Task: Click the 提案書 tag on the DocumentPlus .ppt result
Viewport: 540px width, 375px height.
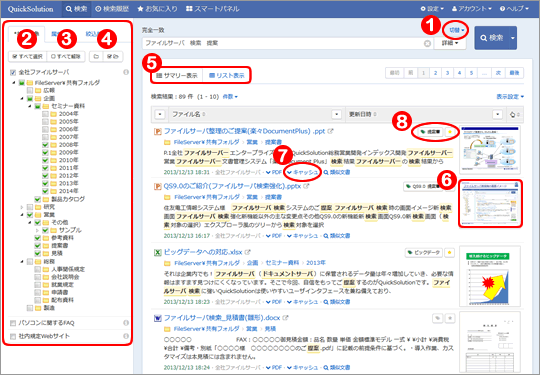Action: tap(430, 132)
